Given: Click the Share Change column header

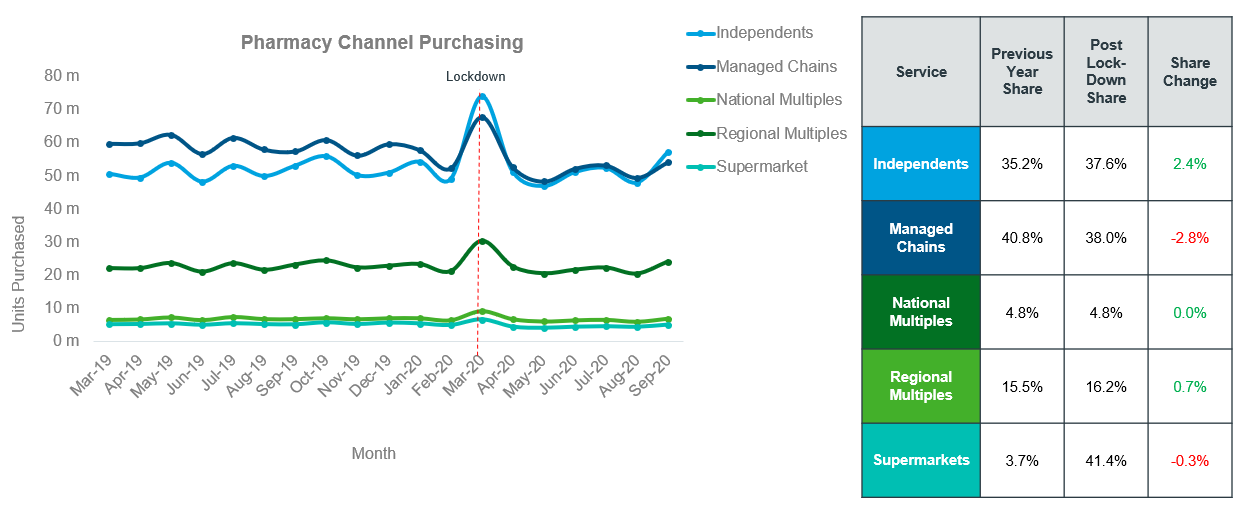Looking at the screenshot, I should (x=1190, y=72).
